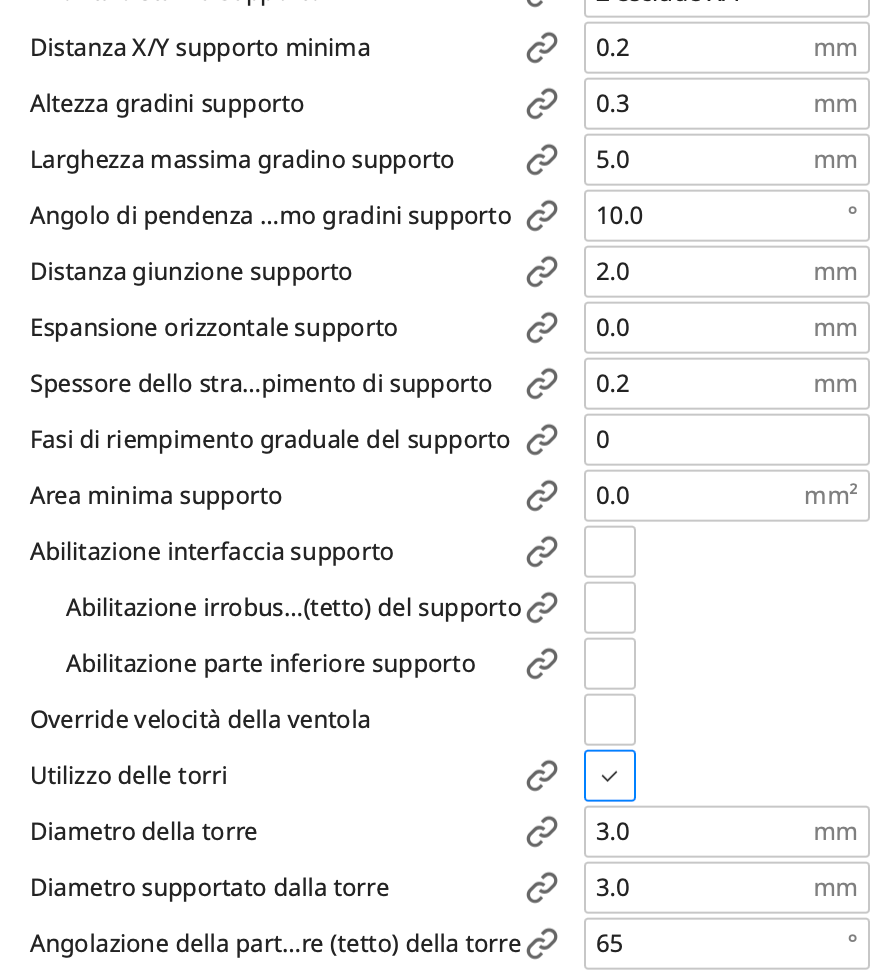The image size is (880, 974).
Task: Click link icon beside Distanza X/Y supporto minima
Action: tap(542, 48)
